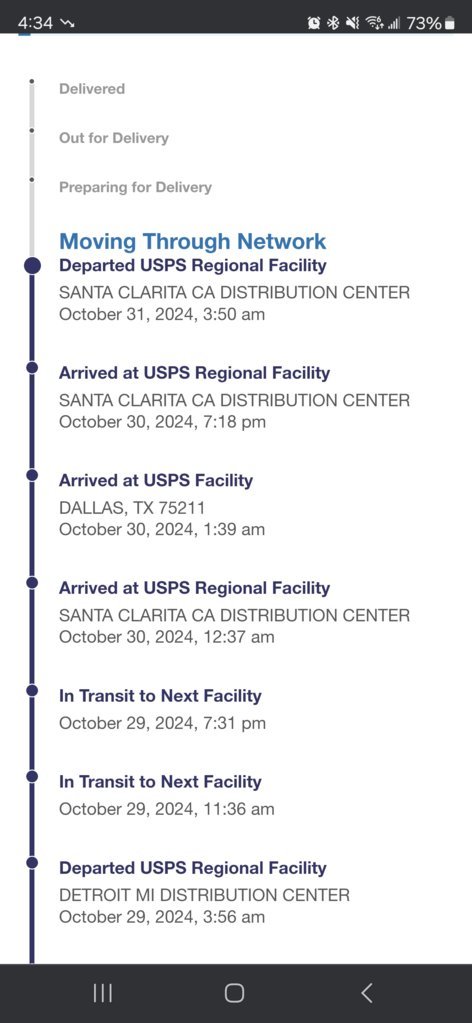Tap the Android back navigation icon
472x1023 pixels.
[x=367, y=993]
